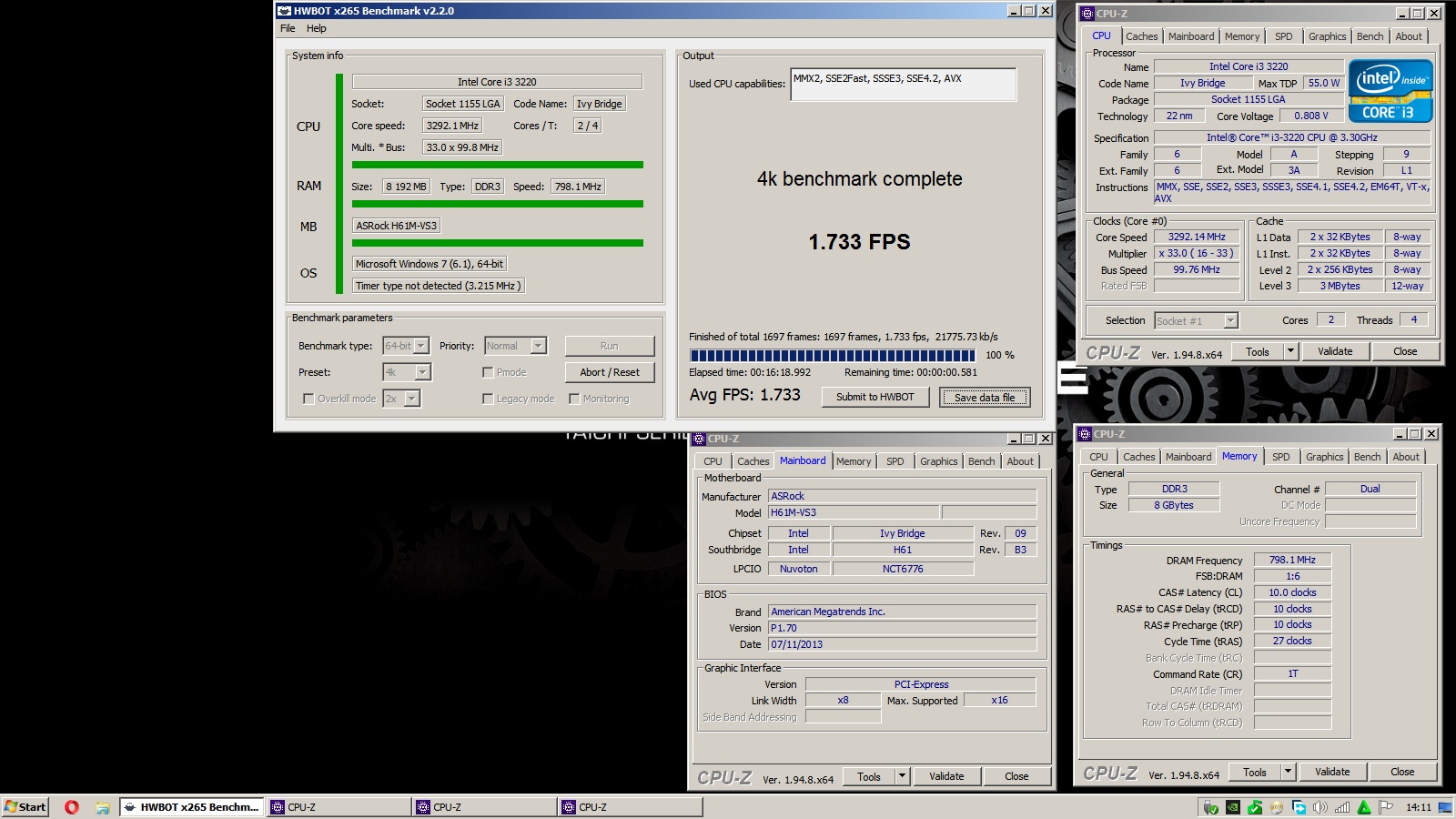
Task: Open SPD tab in the CPU-Z Mainboard window
Action: click(895, 461)
